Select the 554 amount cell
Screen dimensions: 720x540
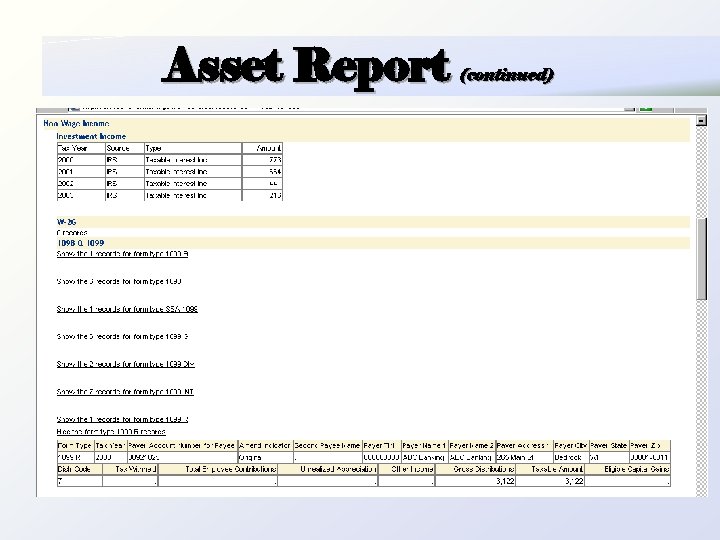pyautogui.click(x=262, y=172)
